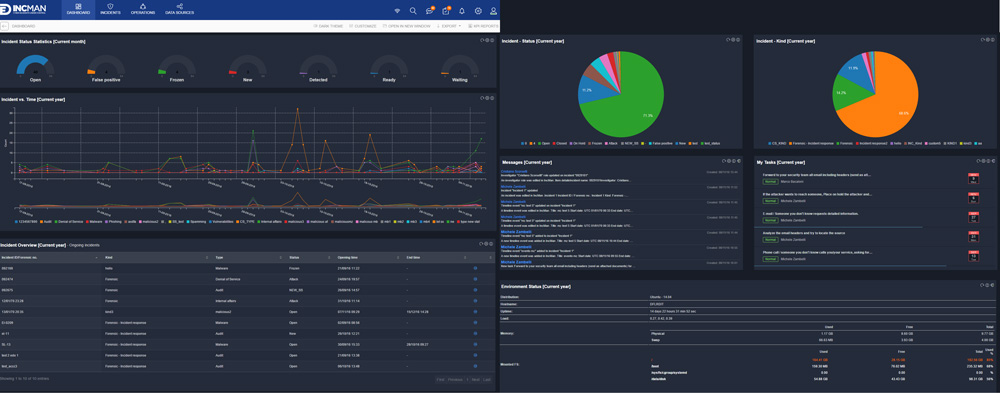Toggle Denial of Service series in time chart legend
Screen dimensions: 1000x393
tap(68, 221)
